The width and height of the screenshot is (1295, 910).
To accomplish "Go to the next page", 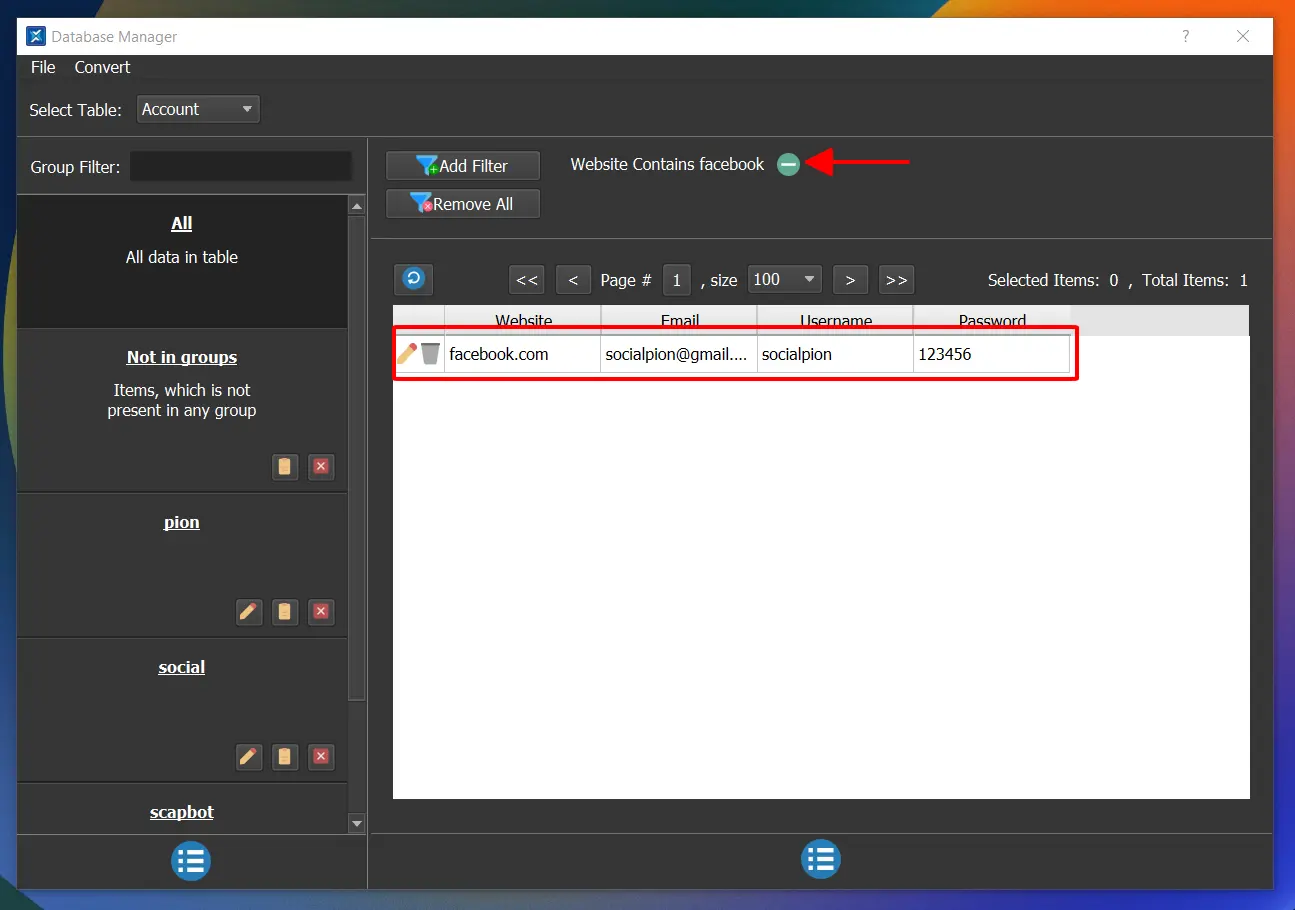I will pos(850,280).
